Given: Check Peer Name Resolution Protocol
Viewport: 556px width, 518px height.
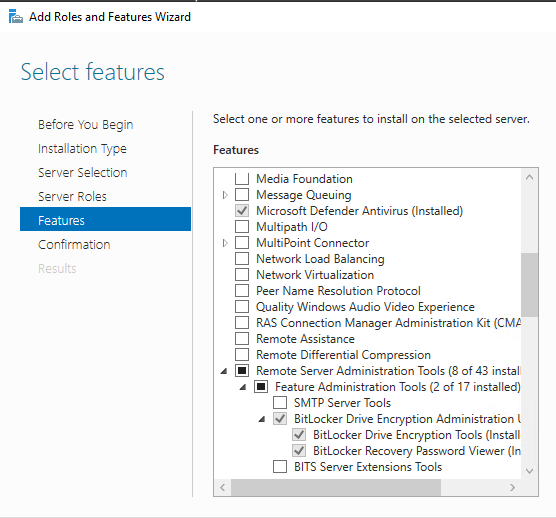Looking at the screenshot, I should tap(242, 290).
